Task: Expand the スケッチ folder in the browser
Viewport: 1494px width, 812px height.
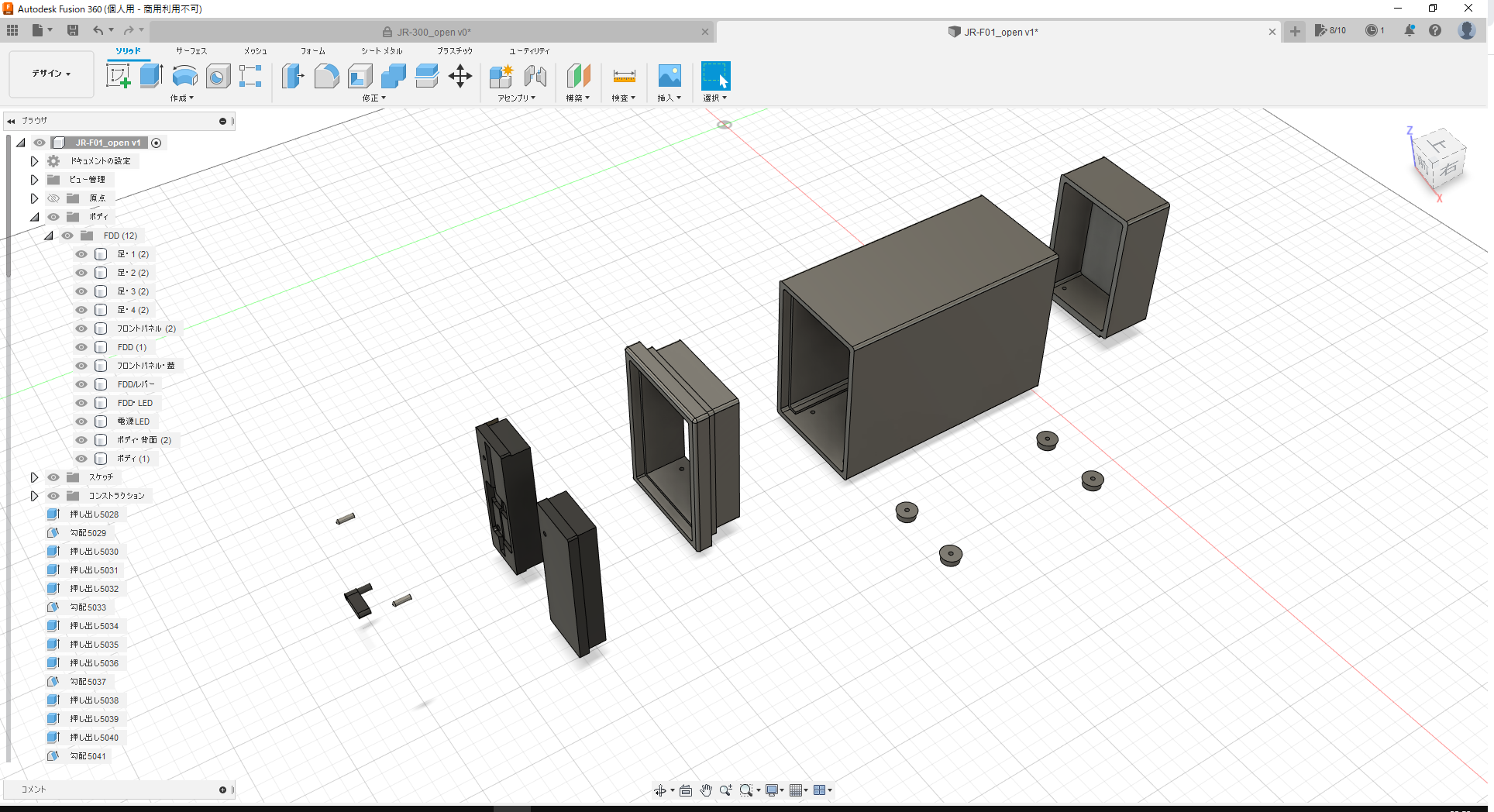Action: coord(34,477)
